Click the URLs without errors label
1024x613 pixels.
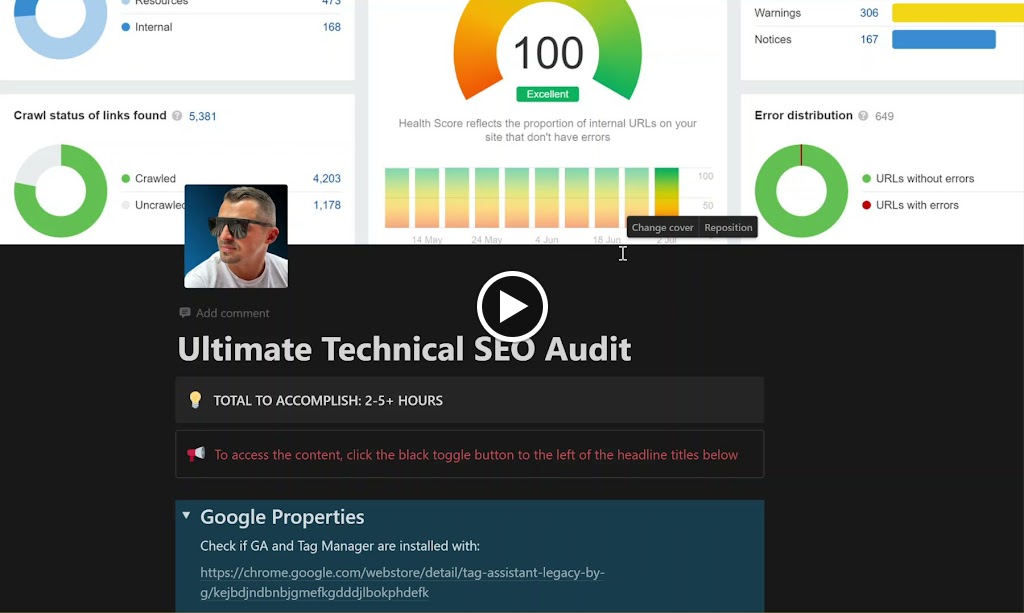tap(925, 178)
